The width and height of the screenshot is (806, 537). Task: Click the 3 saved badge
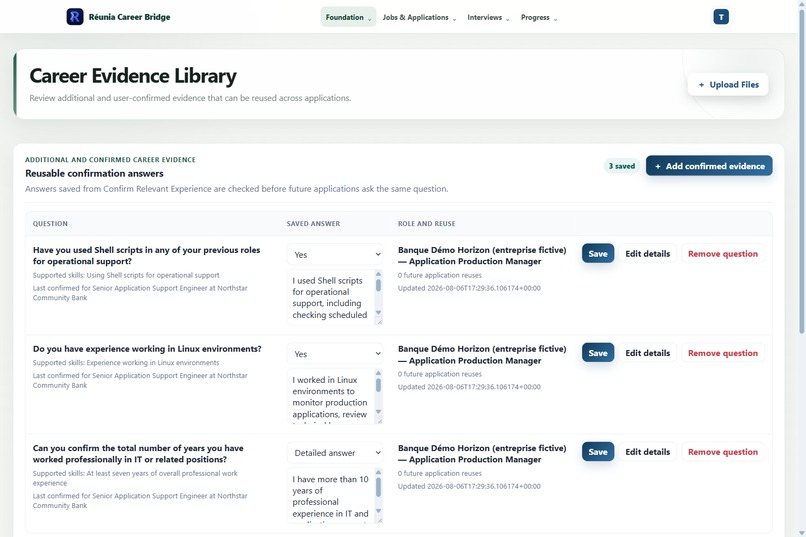pos(621,166)
